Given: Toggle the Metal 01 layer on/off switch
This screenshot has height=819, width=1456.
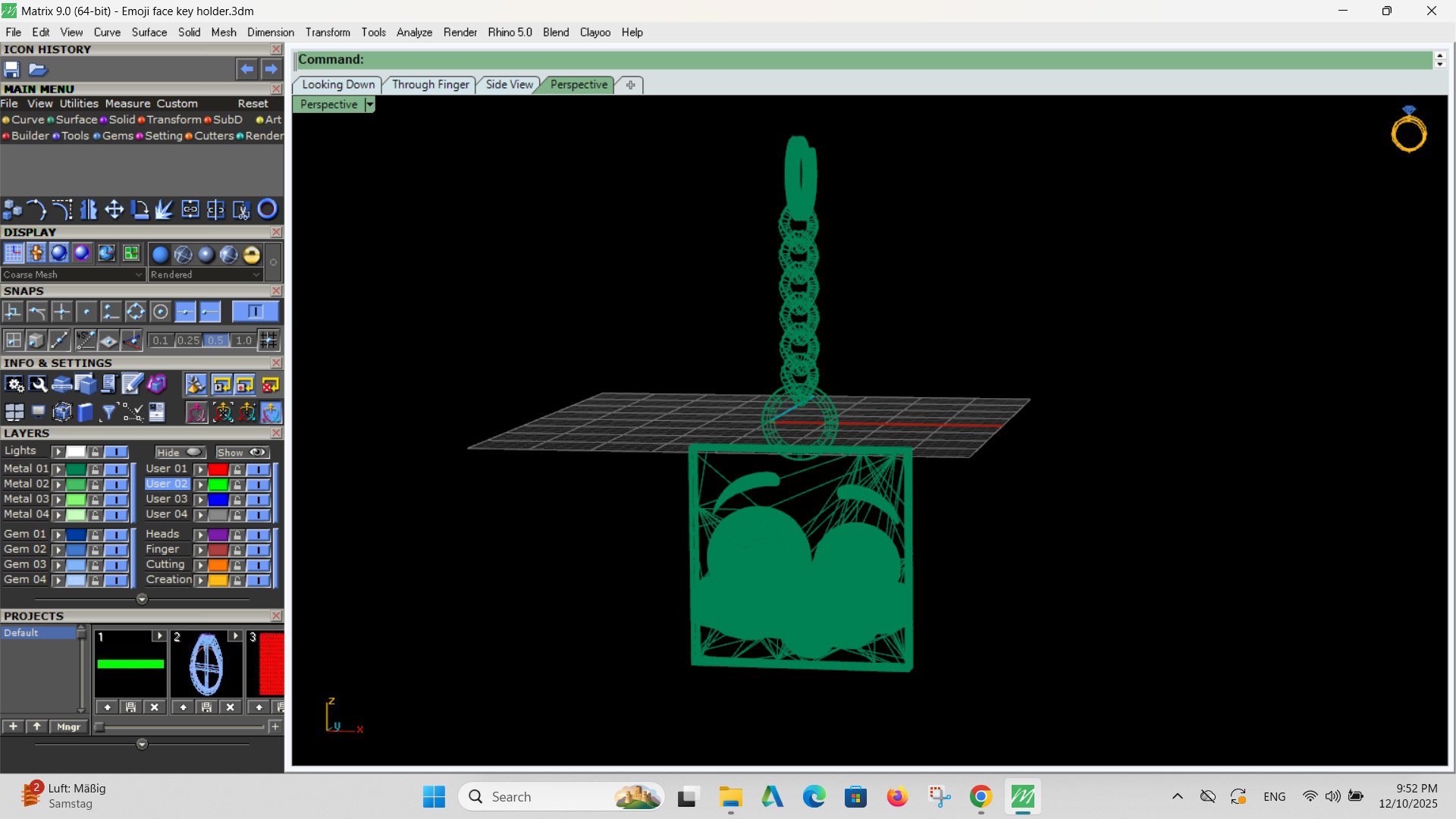Looking at the screenshot, I should (115, 469).
